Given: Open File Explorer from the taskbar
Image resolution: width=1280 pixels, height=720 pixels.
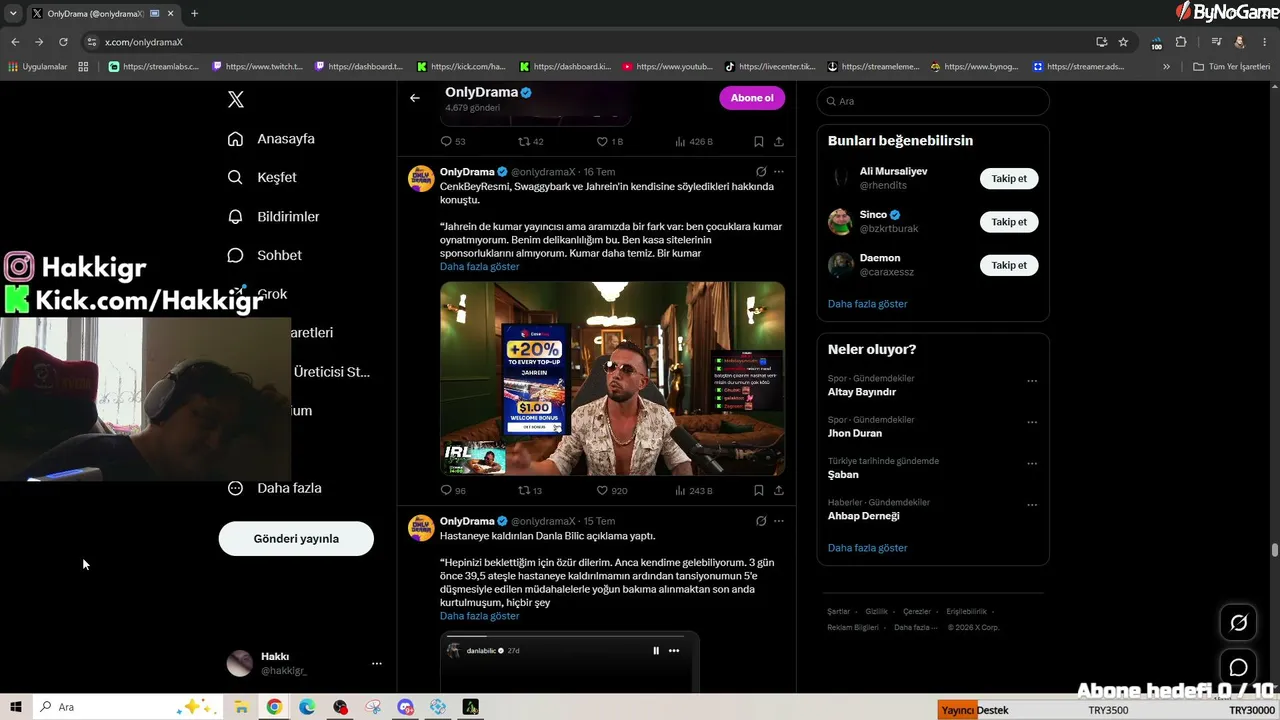Looking at the screenshot, I should pos(241,707).
